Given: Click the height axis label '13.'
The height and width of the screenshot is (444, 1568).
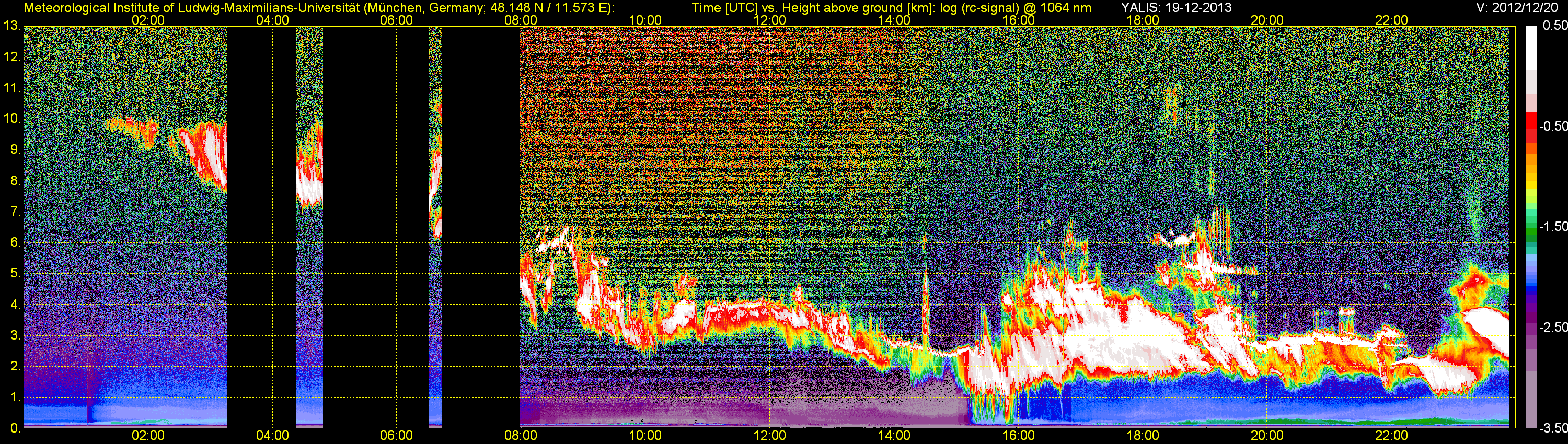Looking at the screenshot, I should (11, 26).
